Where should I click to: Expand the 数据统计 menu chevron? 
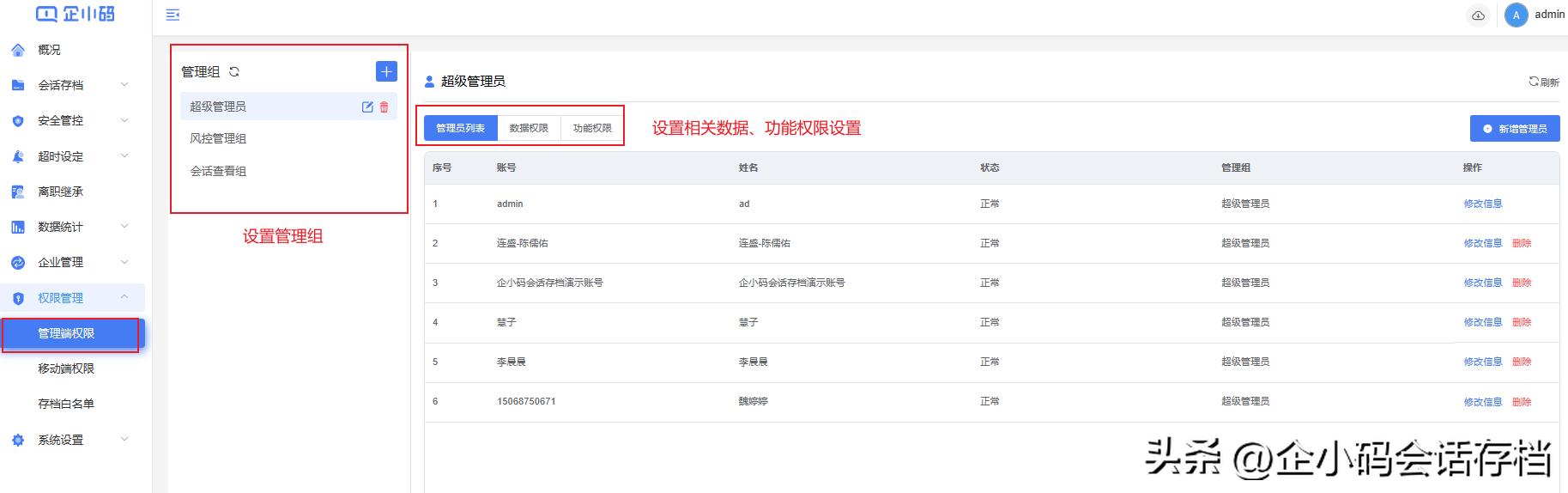(124, 227)
